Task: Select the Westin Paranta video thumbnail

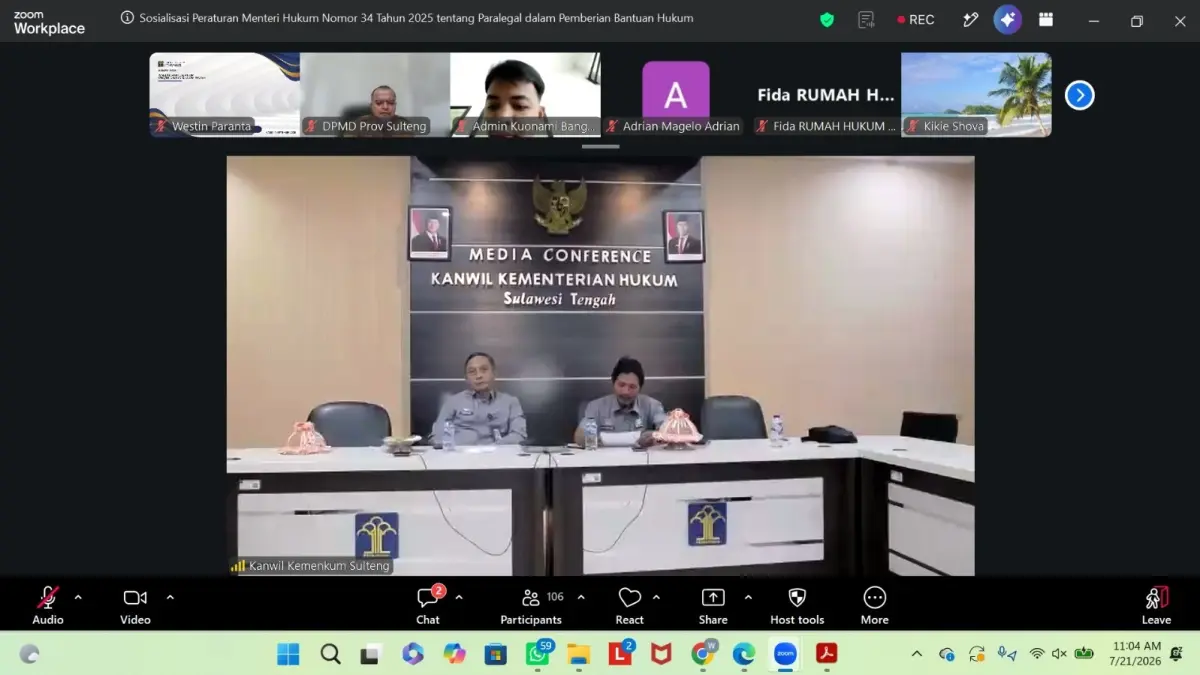Action: pos(225,94)
